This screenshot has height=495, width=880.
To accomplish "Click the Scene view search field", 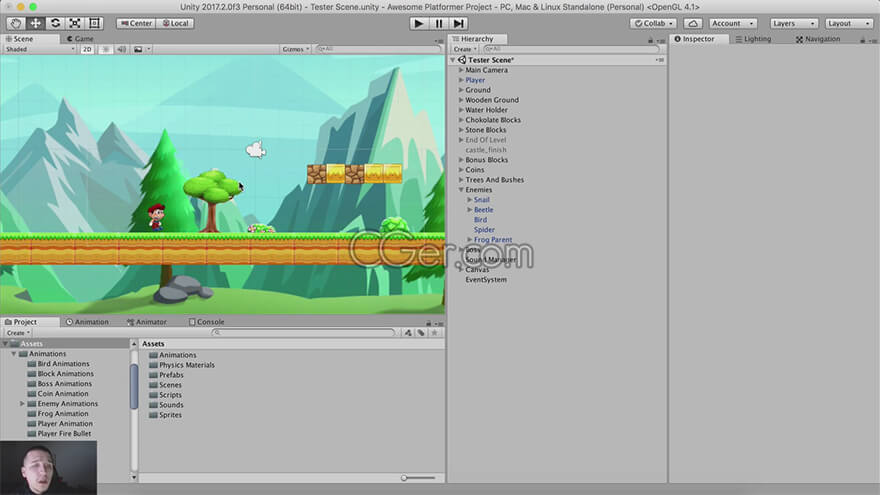I will (x=378, y=49).
